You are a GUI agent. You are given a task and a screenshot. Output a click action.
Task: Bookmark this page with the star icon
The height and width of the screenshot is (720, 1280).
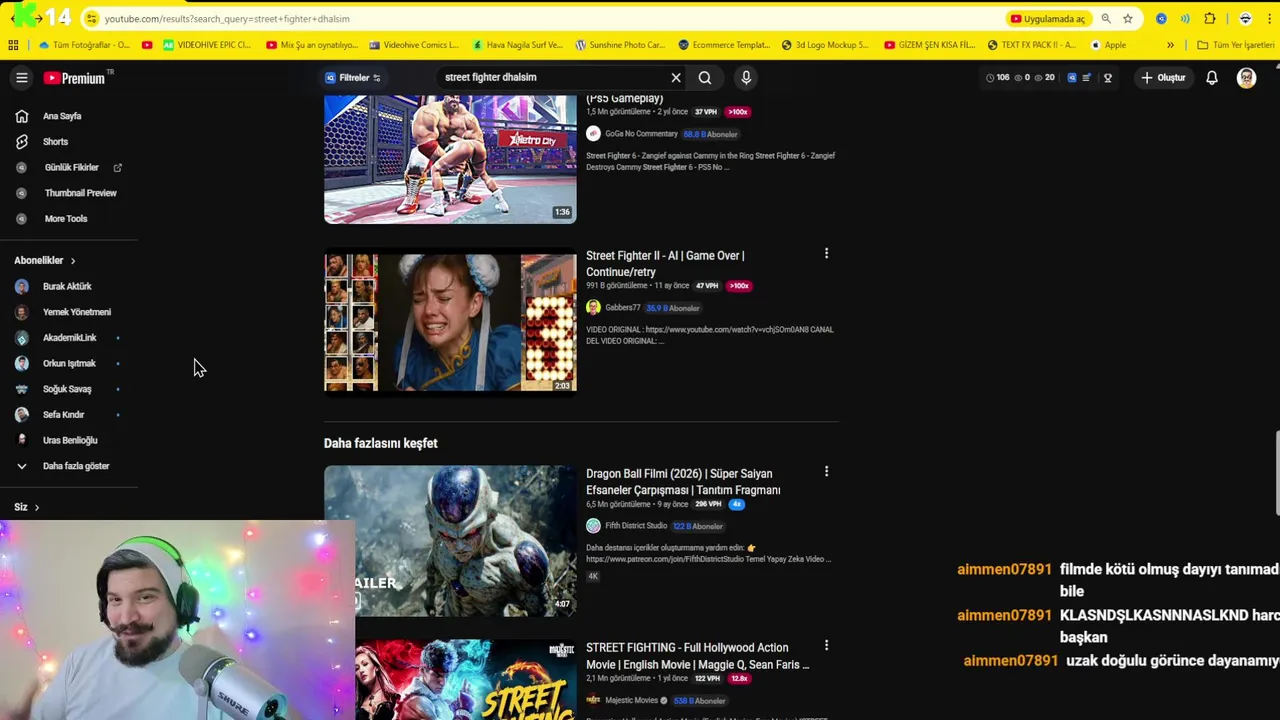tap(1128, 19)
